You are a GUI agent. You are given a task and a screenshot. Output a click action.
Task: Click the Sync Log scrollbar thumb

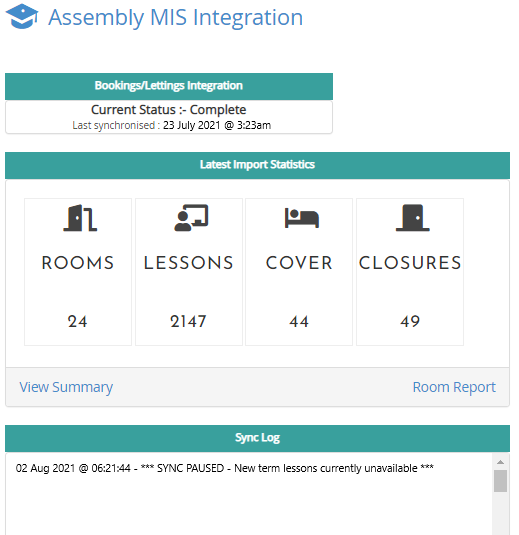pos(500,481)
